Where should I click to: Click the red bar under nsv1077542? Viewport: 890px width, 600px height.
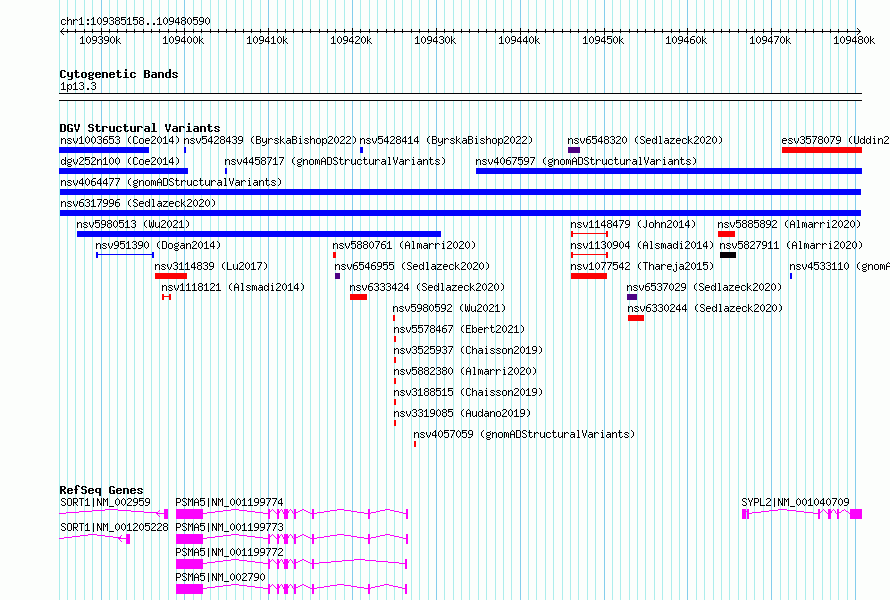click(589, 276)
